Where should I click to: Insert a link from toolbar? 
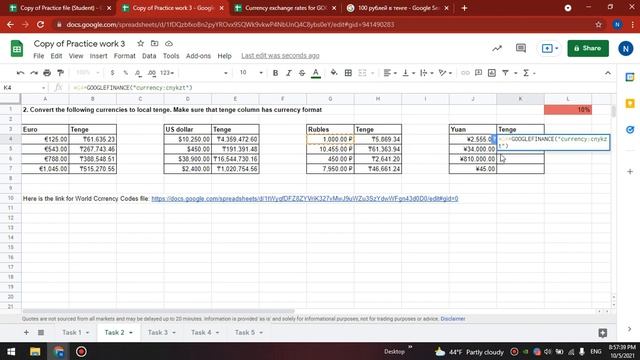465,73
